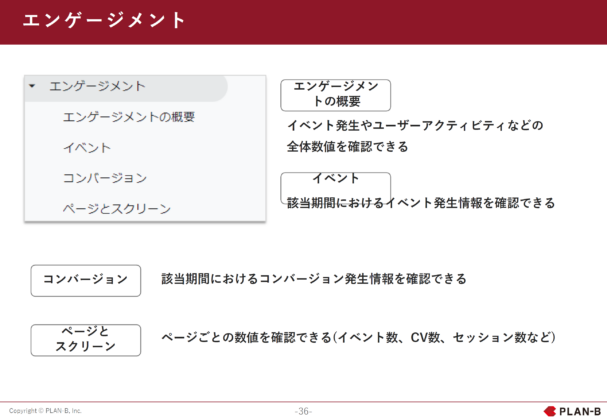The image size is (607, 420).
Task: Select the エンゲージメント parent menu heading
Action: 97,87
